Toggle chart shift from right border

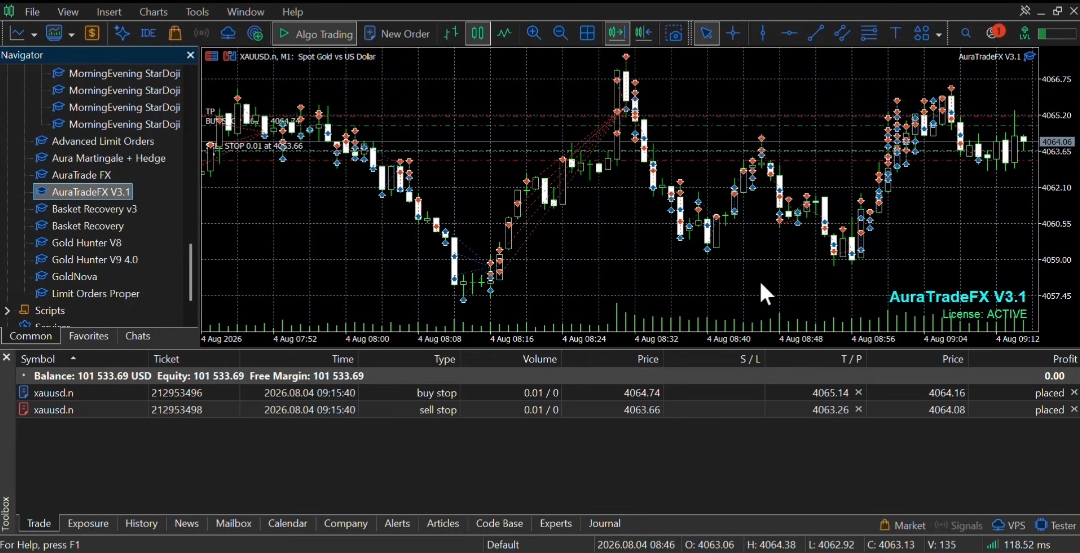tap(644, 33)
